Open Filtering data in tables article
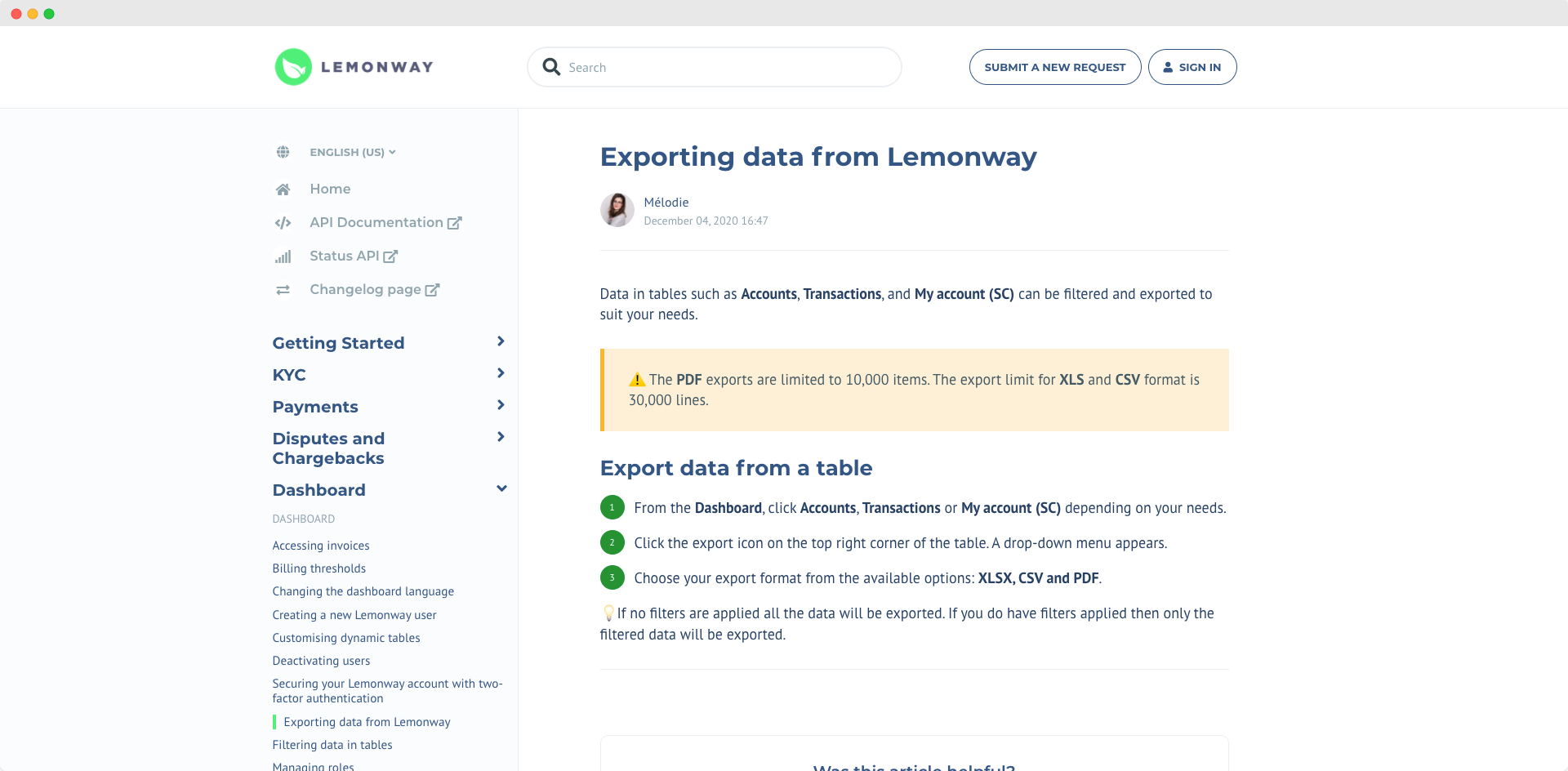 pyautogui.click(x=332, y=745)
